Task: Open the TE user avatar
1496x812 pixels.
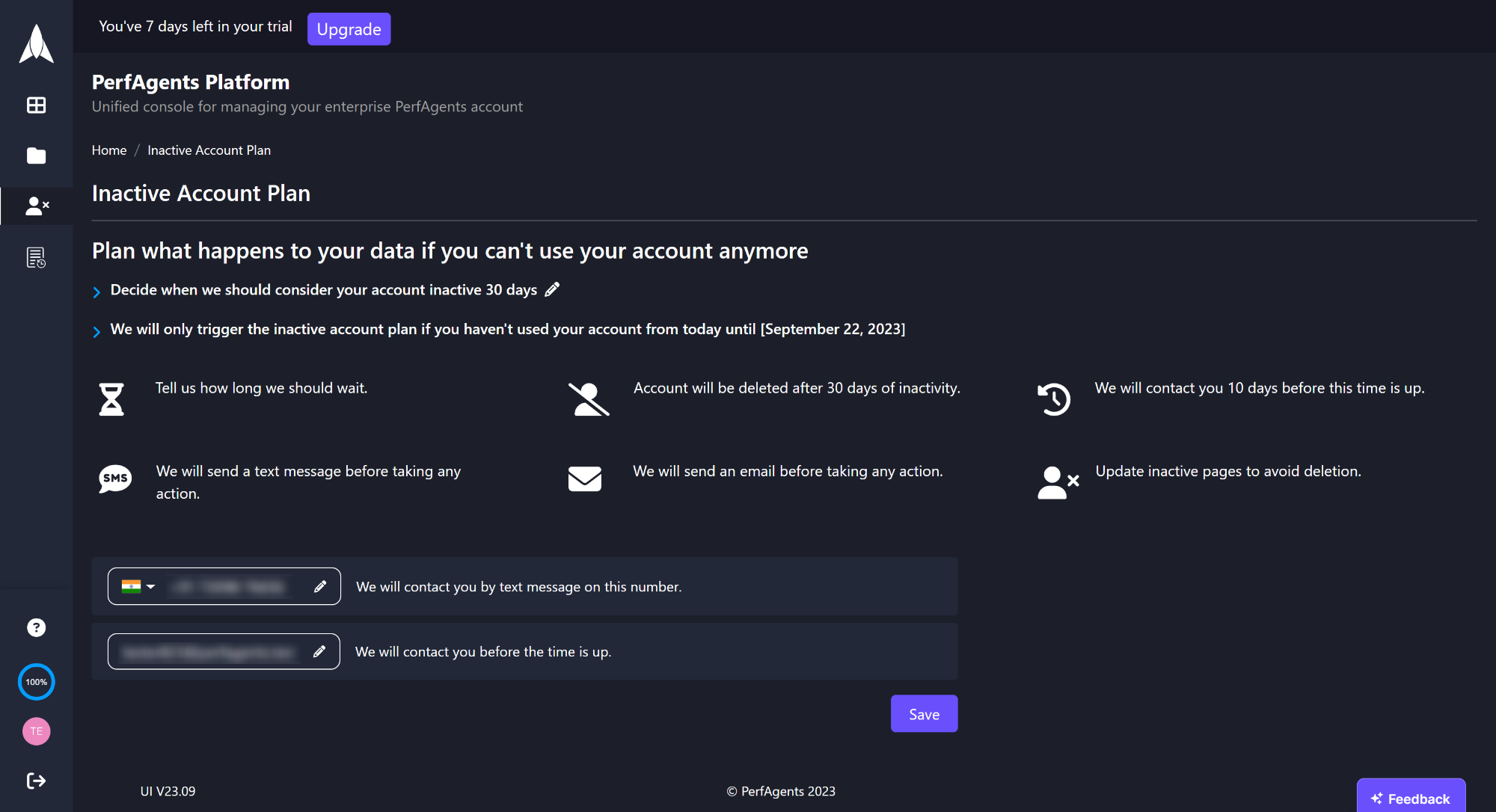Action: coord(36,731)
